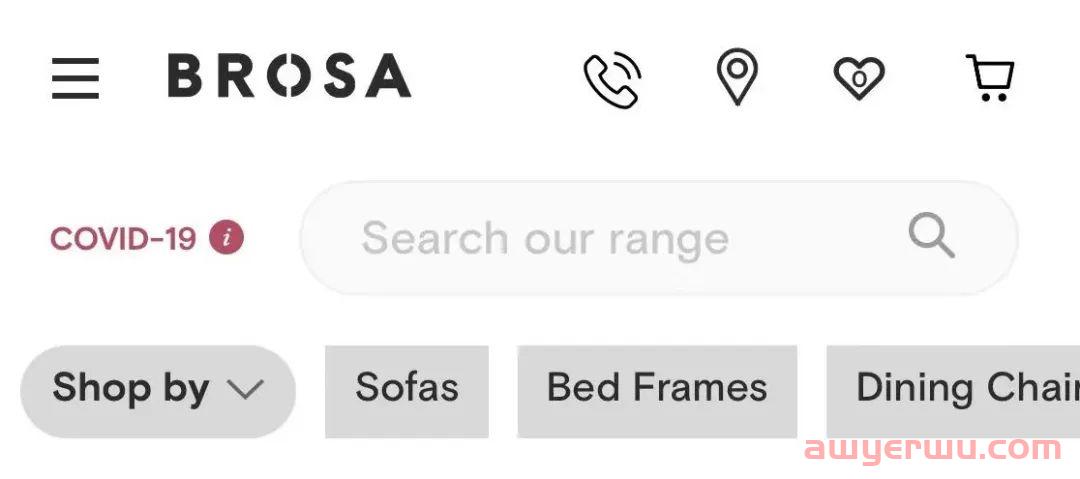The height and width of the screenshot is (479, 1080).
Task: Tap the phone call icon
Action: coord(612,79)
